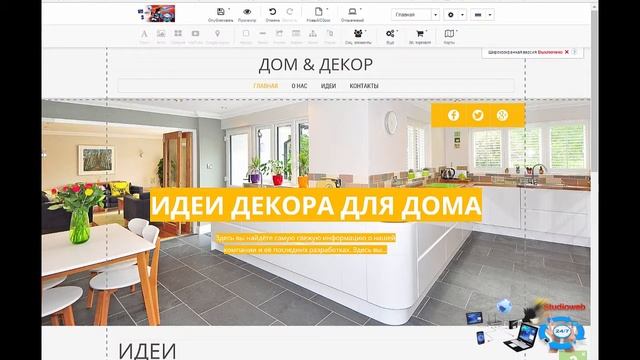Viewport: 640px width, 360px height.
Task: Open the New/Reset page icon
Action: (318, 11)
